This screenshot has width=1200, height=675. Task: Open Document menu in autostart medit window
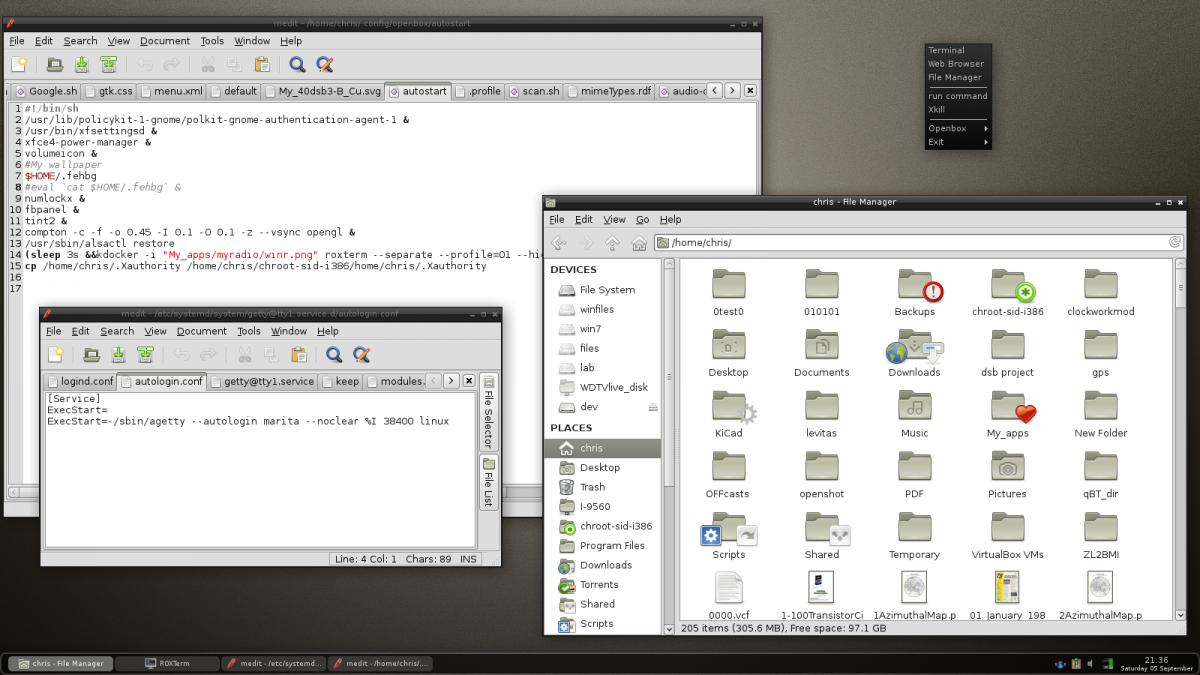pos(165,41)
